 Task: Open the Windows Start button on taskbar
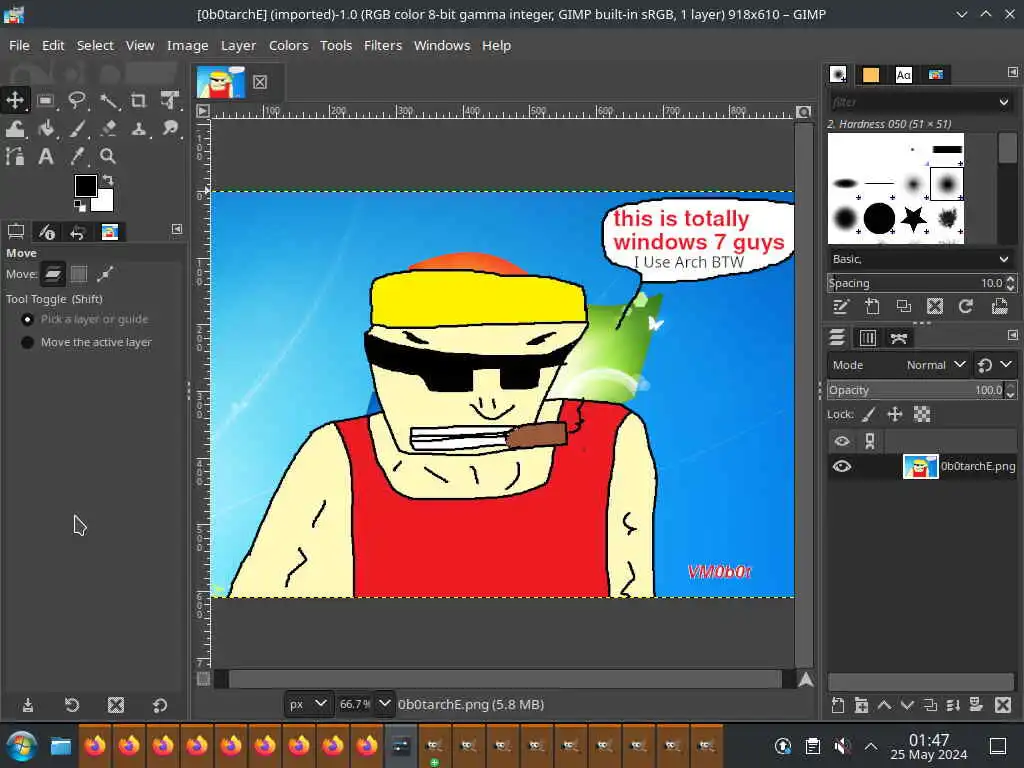pyautogui.click(x=21, y=746)
